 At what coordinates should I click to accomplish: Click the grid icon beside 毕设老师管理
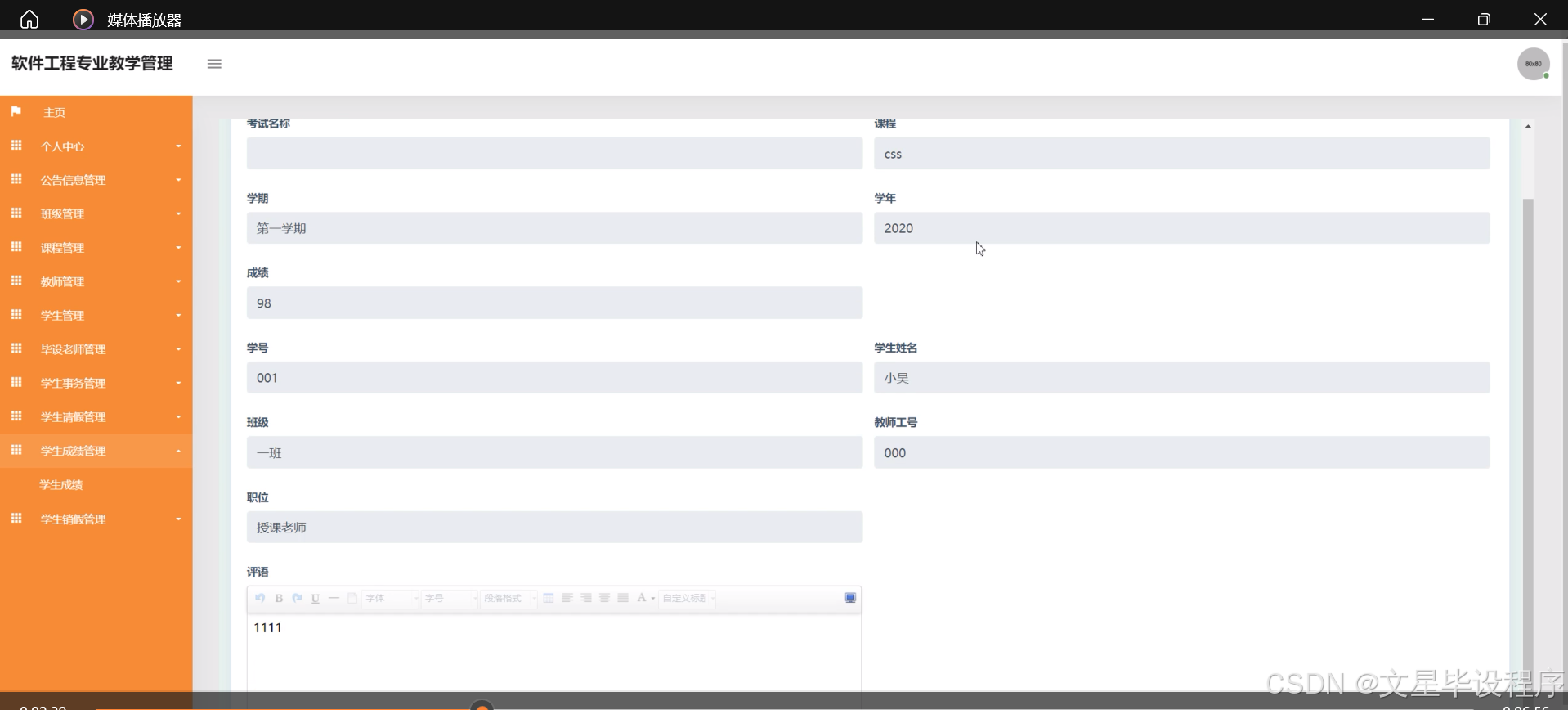16,348
